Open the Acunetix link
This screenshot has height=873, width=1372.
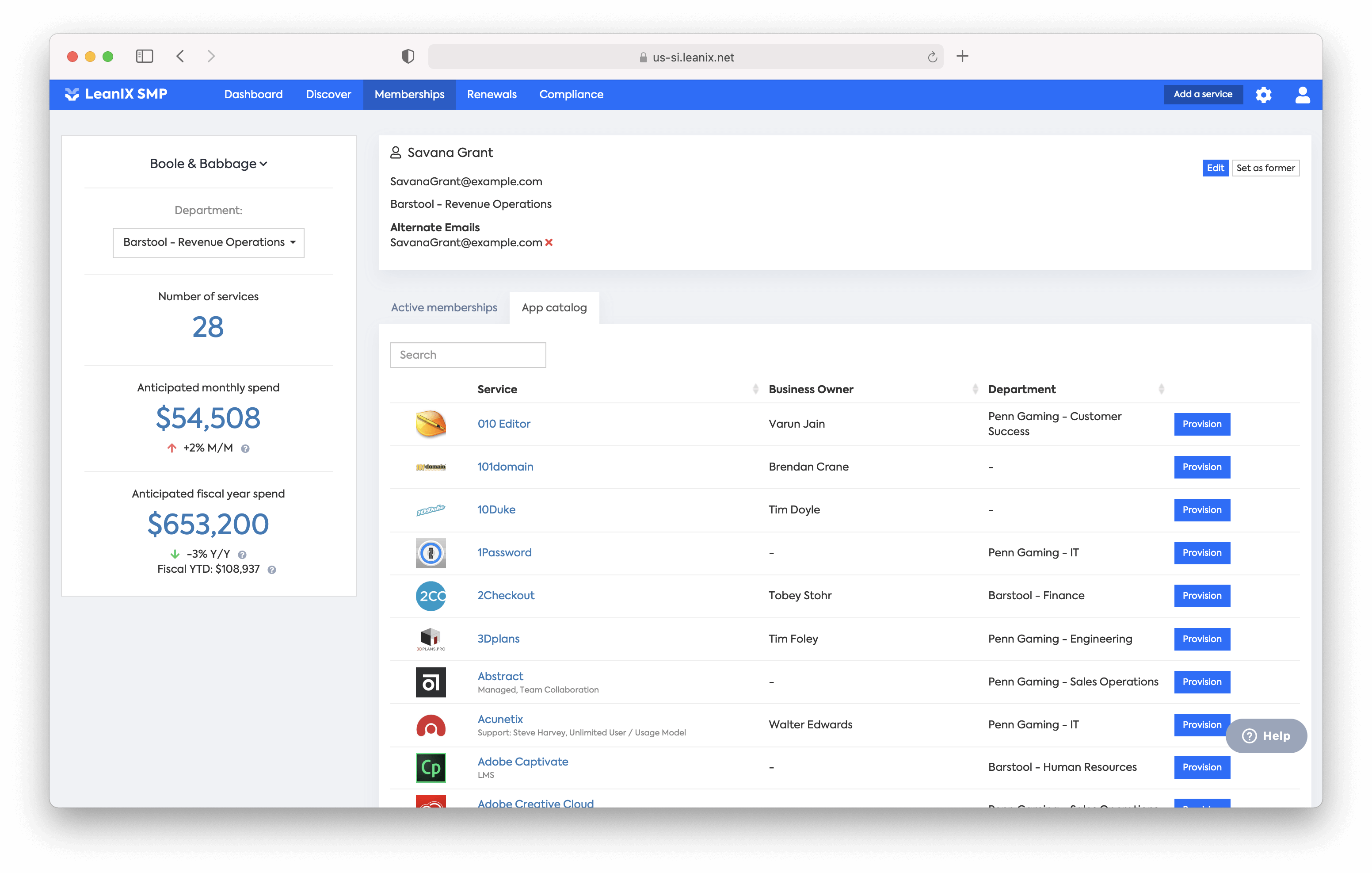coord(499,719)
